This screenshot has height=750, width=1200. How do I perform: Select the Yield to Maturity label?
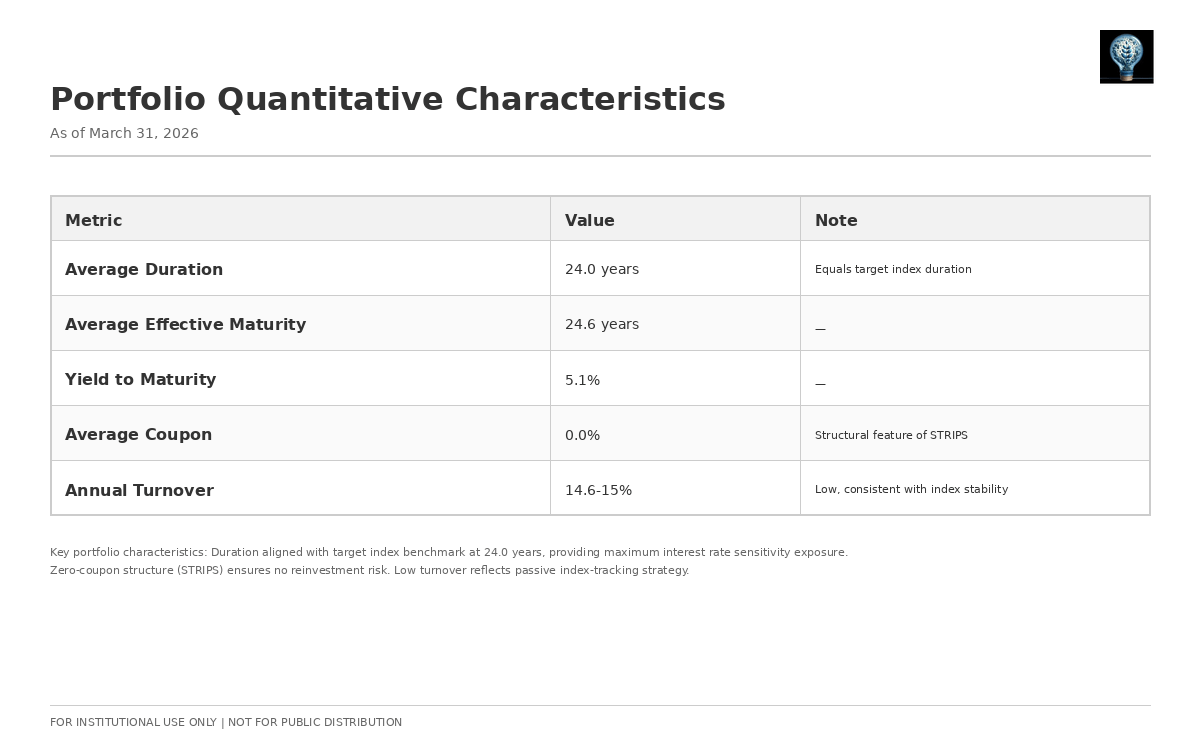pyautogui.click(x=140, y=380)
